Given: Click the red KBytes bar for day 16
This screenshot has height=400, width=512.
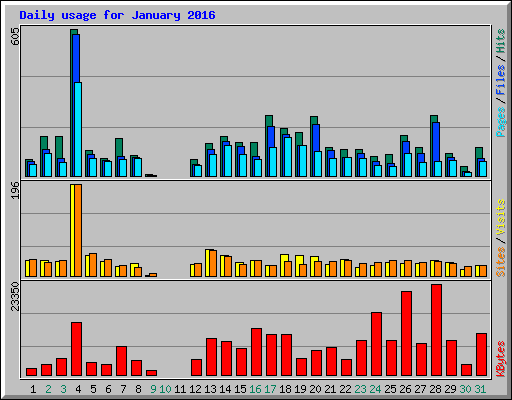Looking at the screenshot, I should coord(256,352).
